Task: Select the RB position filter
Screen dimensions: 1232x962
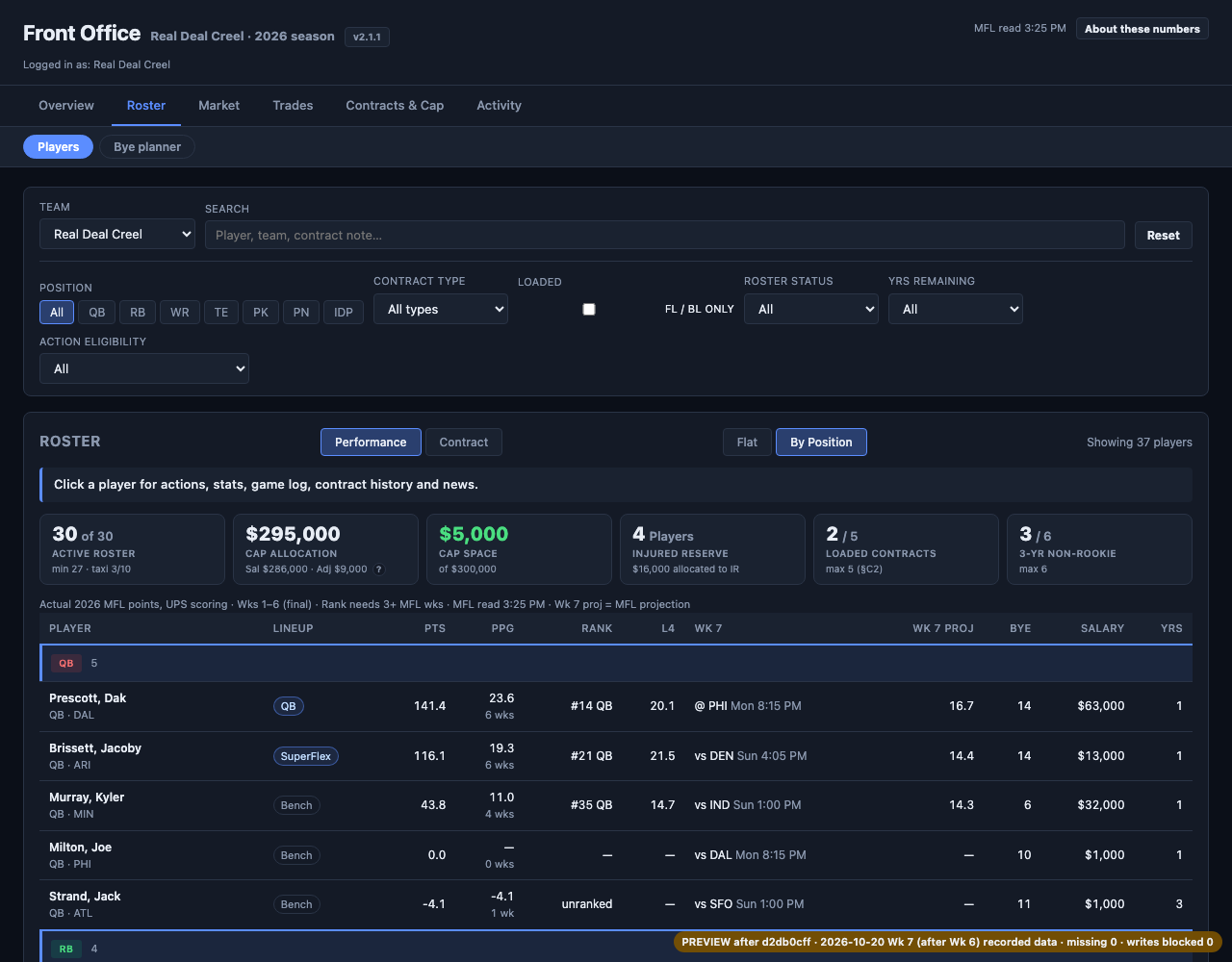Action: pos(138,313)
